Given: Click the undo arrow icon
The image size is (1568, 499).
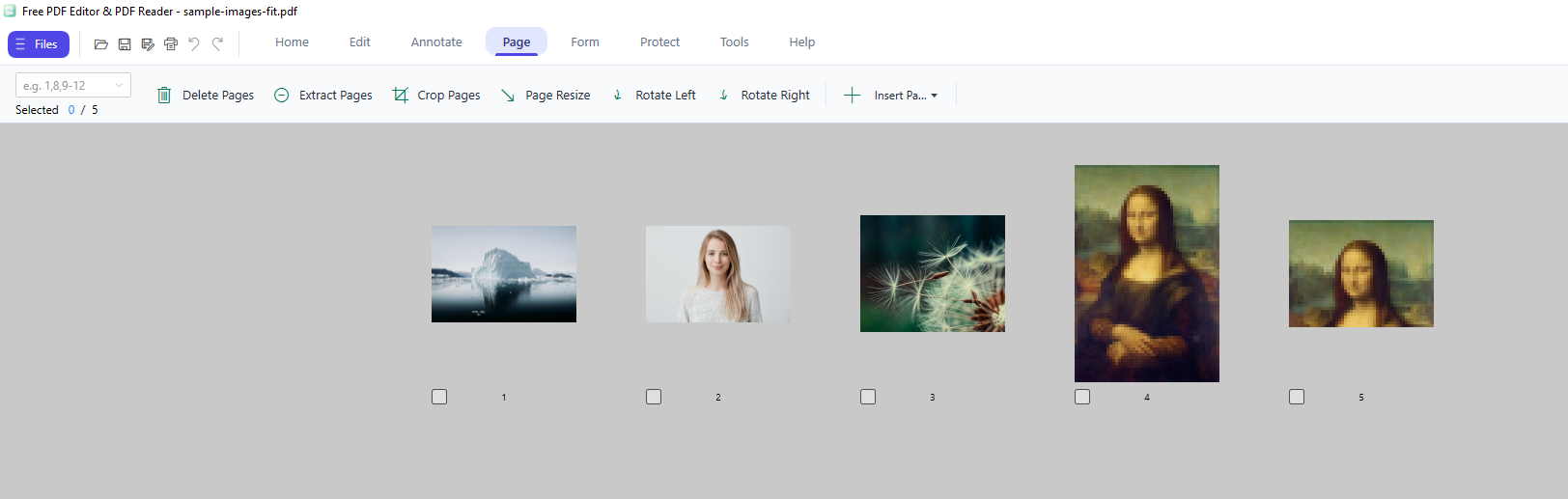Looking at the screenshot, I should click(x=194, y=43).
